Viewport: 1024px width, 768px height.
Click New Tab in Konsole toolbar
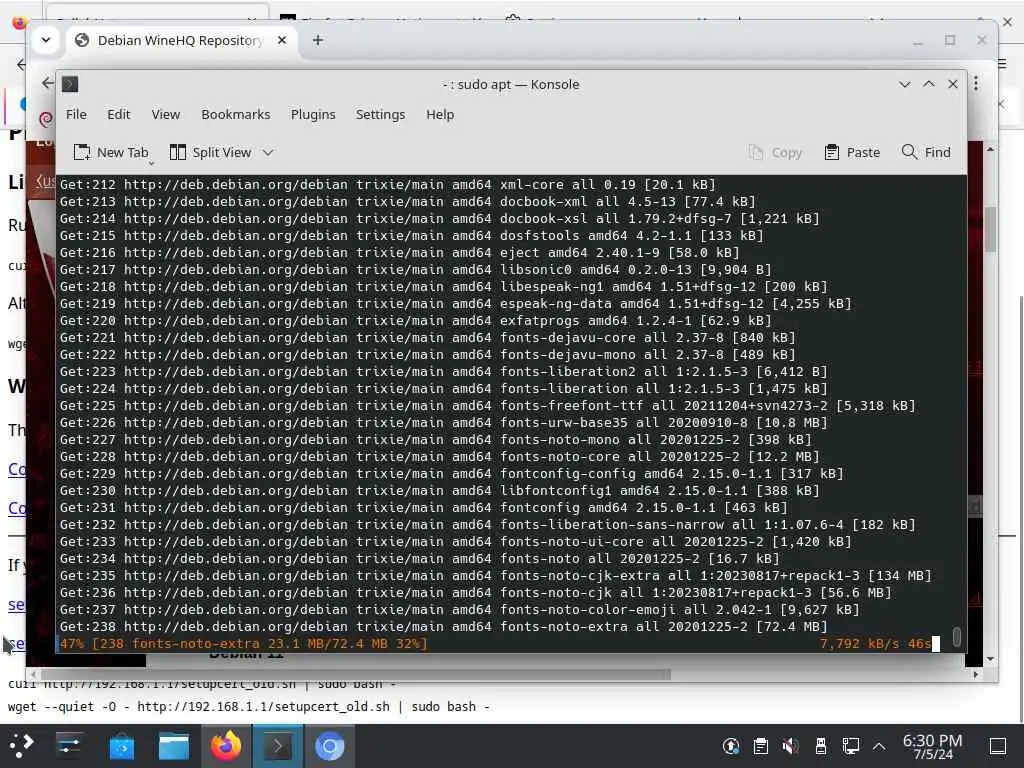111,152
